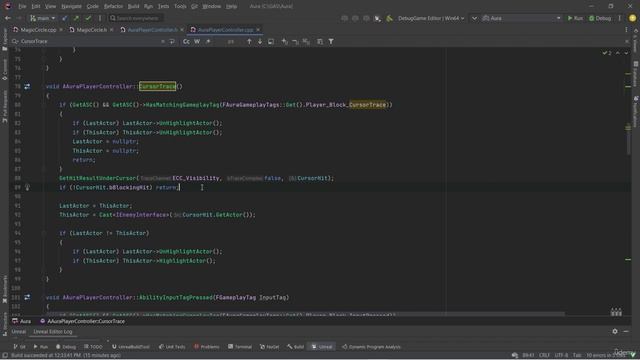Close the AuraPlayerController.cpp tab
Viewport: 640px width, 360px height.
tap(258, 30)
